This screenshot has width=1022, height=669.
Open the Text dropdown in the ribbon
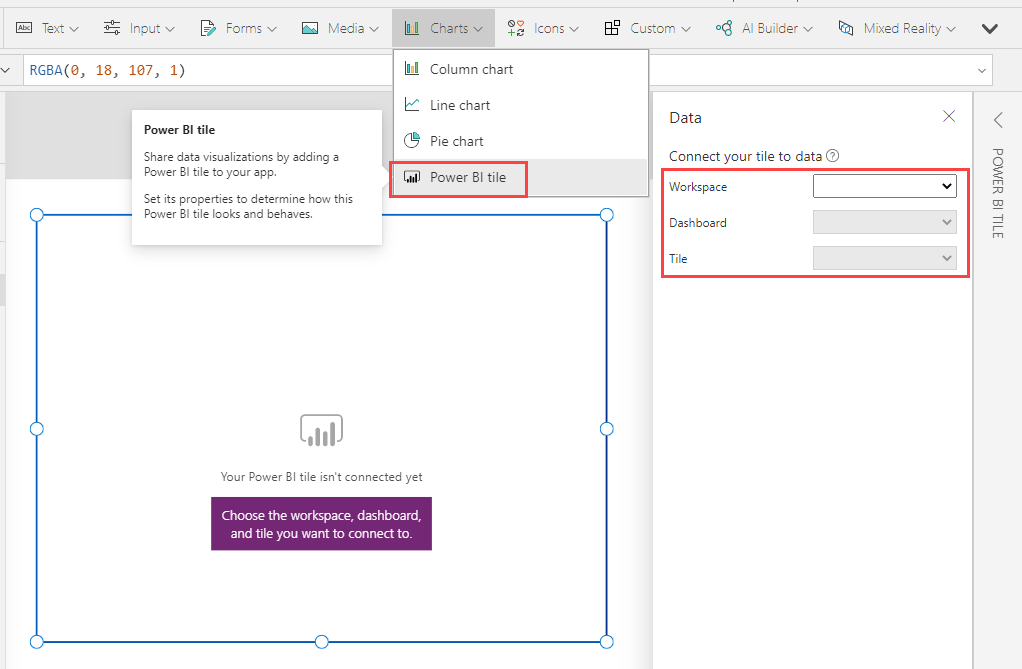[x=47, y=28]
